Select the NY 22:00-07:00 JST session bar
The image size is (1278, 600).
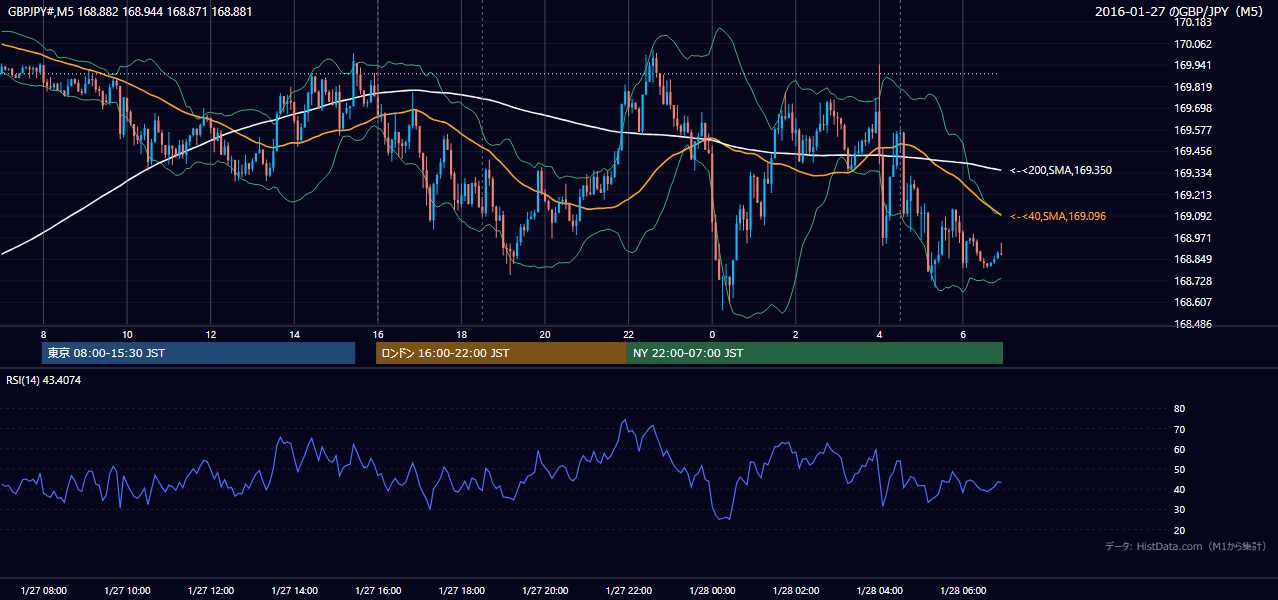(x=815, y=353)
